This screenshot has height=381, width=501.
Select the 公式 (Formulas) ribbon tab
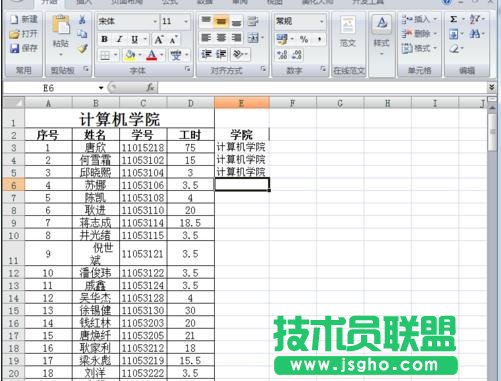click(169, 3)
